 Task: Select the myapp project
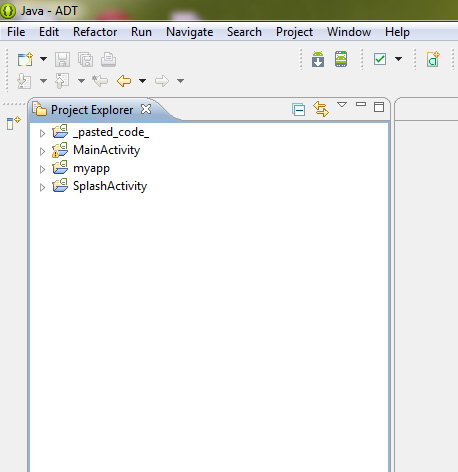tap(91, 168)
